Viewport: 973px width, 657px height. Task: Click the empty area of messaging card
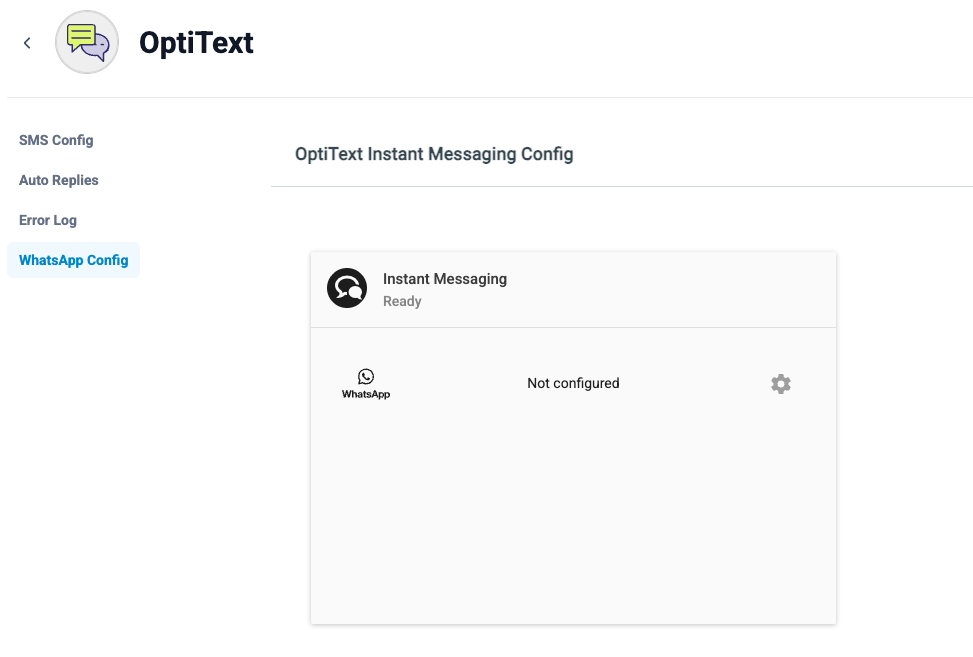[573, 515]
